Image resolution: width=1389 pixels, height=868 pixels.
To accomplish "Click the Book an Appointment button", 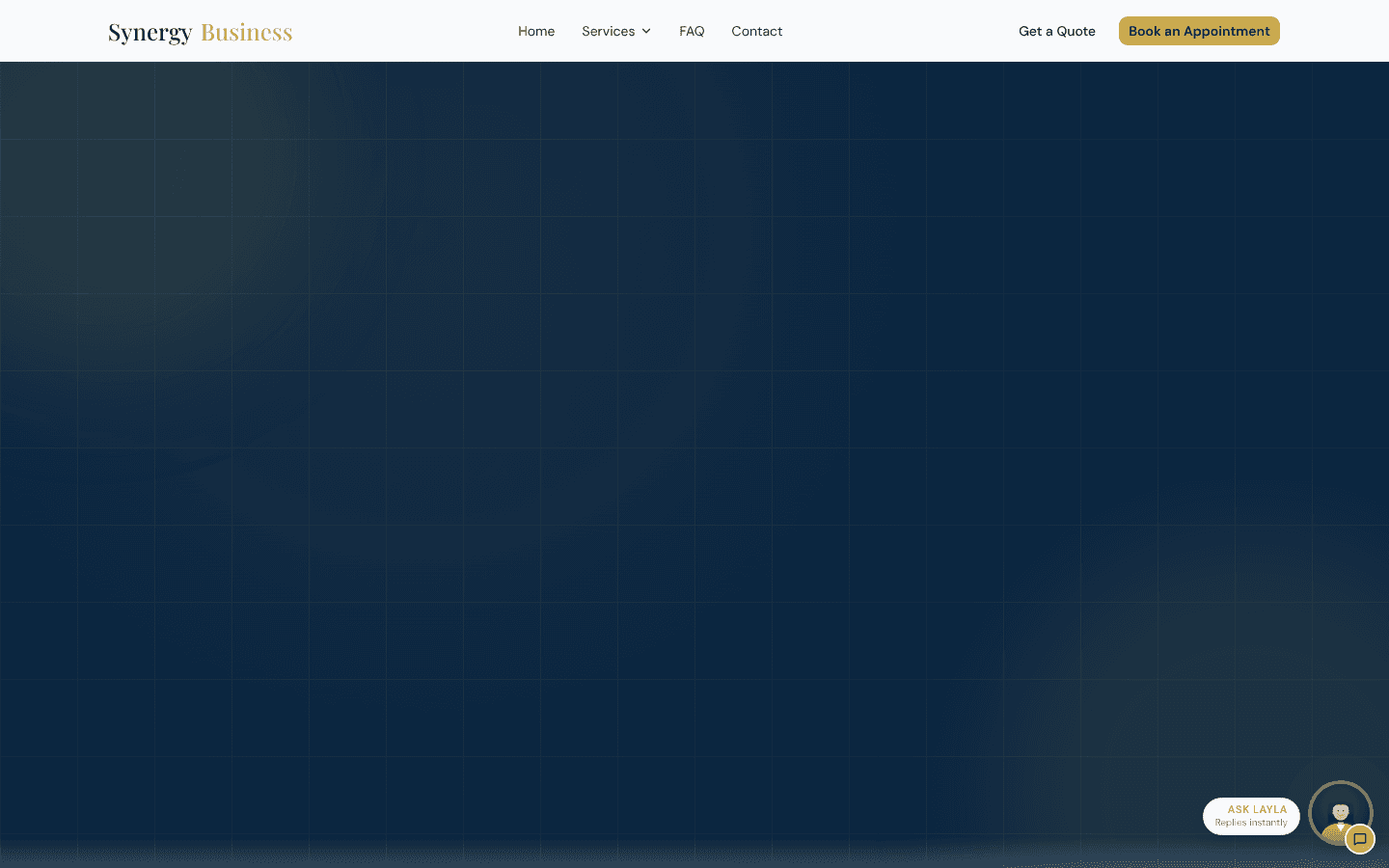I will tap(1199, 31).
